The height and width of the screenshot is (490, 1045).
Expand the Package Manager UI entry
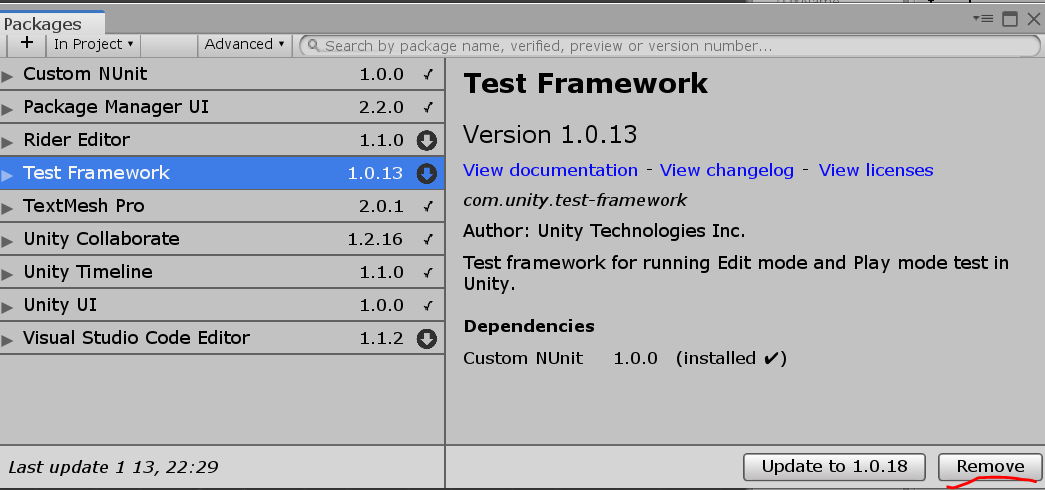[8, 108]
